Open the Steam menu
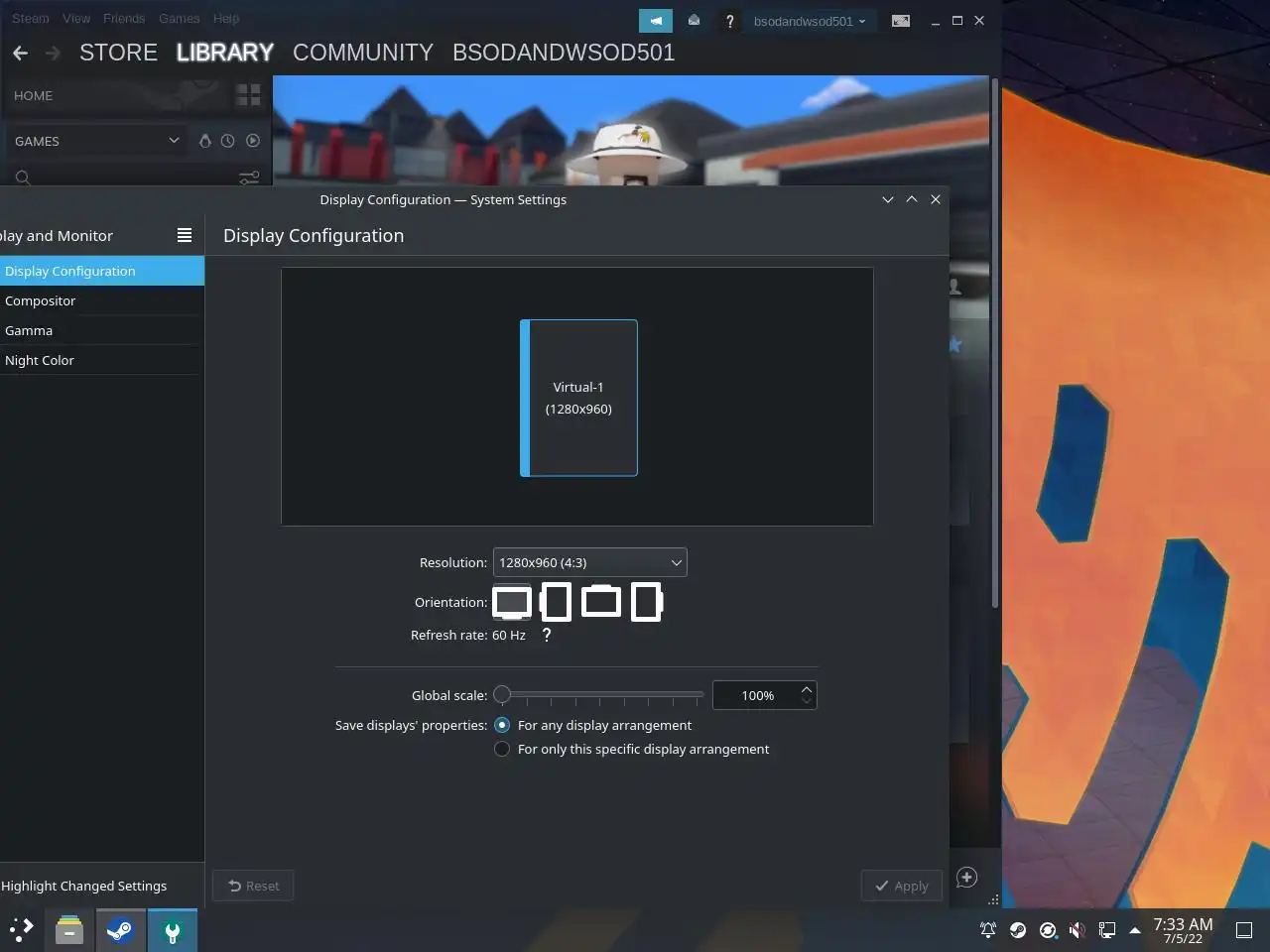 30,18
